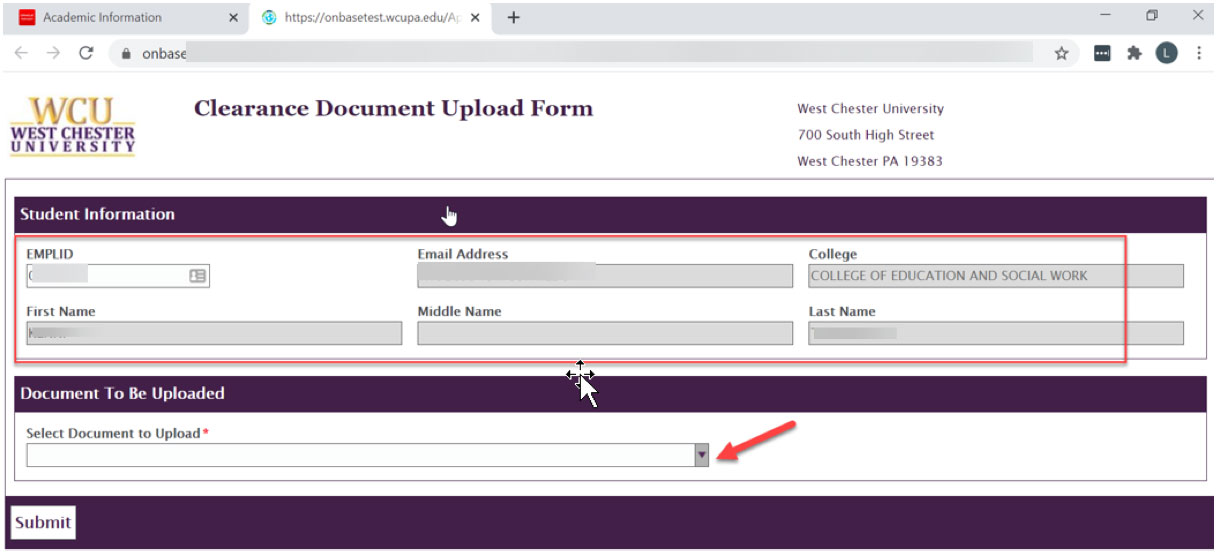Screen dimensions: 1218x553
Task: Open the Chrome profile avatar
Action: pyautogui.click(x=1166, y=54)
